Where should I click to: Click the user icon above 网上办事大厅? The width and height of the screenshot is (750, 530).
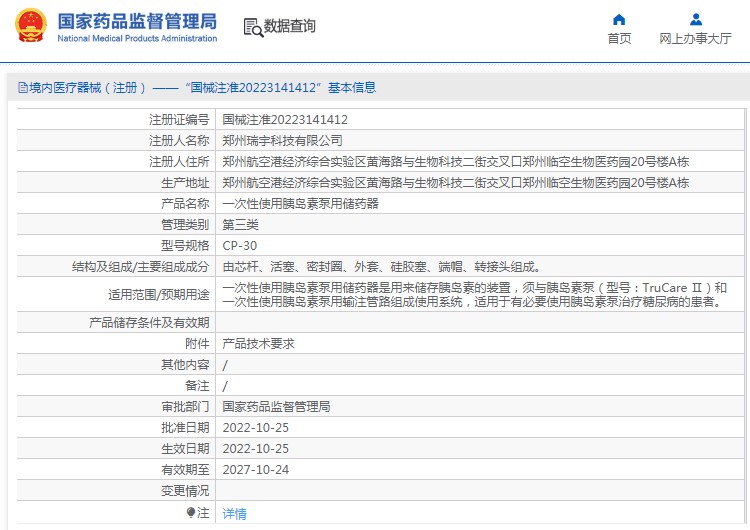pyautogui.click(x=696, y=20)
